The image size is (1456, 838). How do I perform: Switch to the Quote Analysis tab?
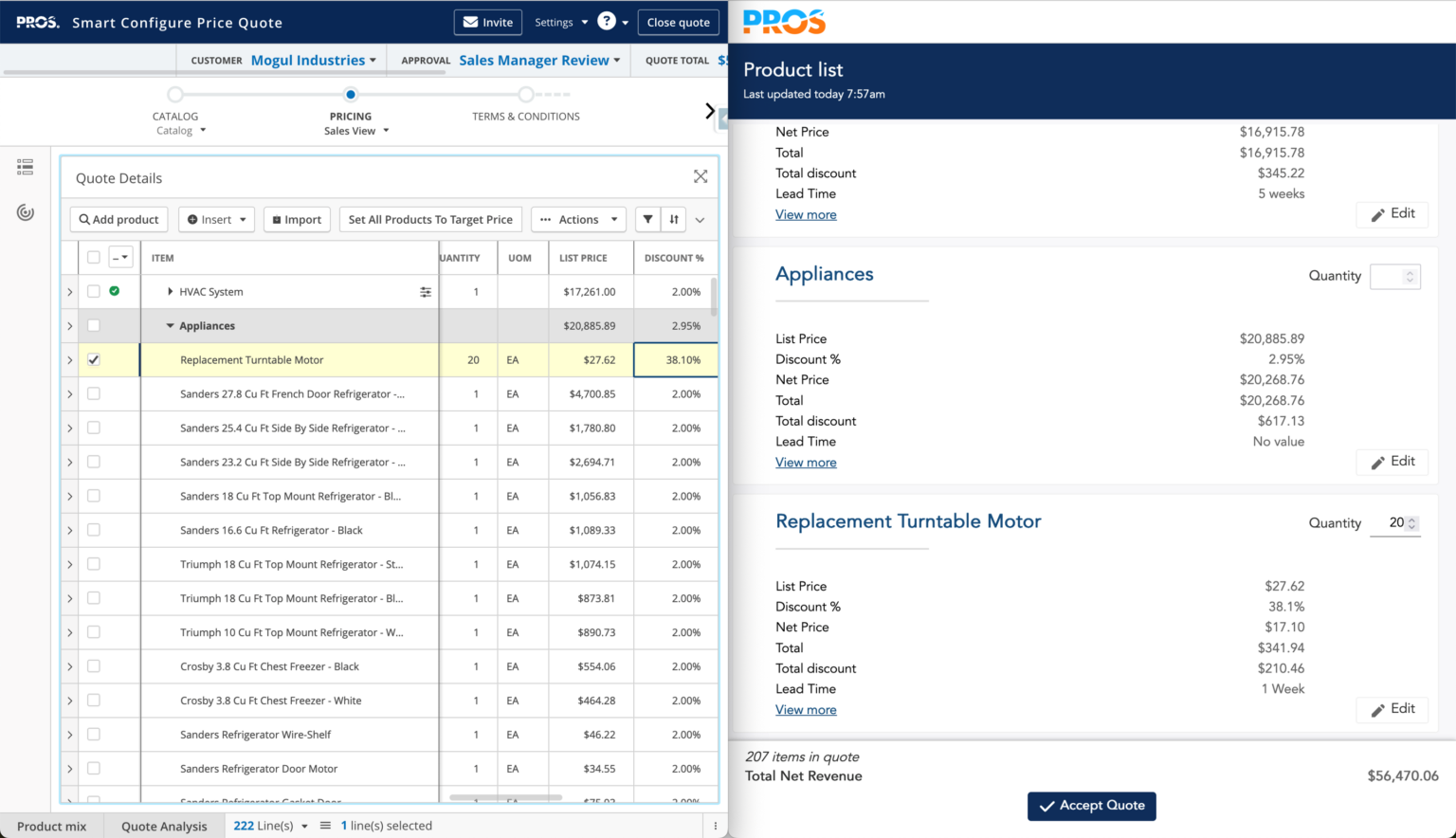(163, 826)
